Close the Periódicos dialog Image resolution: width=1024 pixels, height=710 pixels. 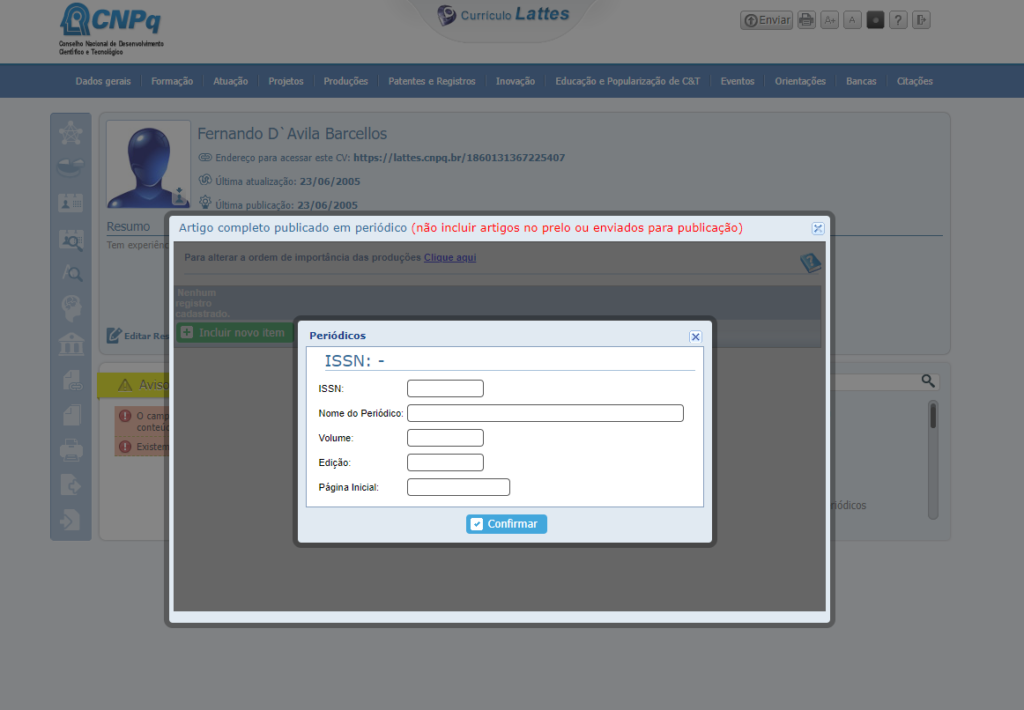[695, 337]
